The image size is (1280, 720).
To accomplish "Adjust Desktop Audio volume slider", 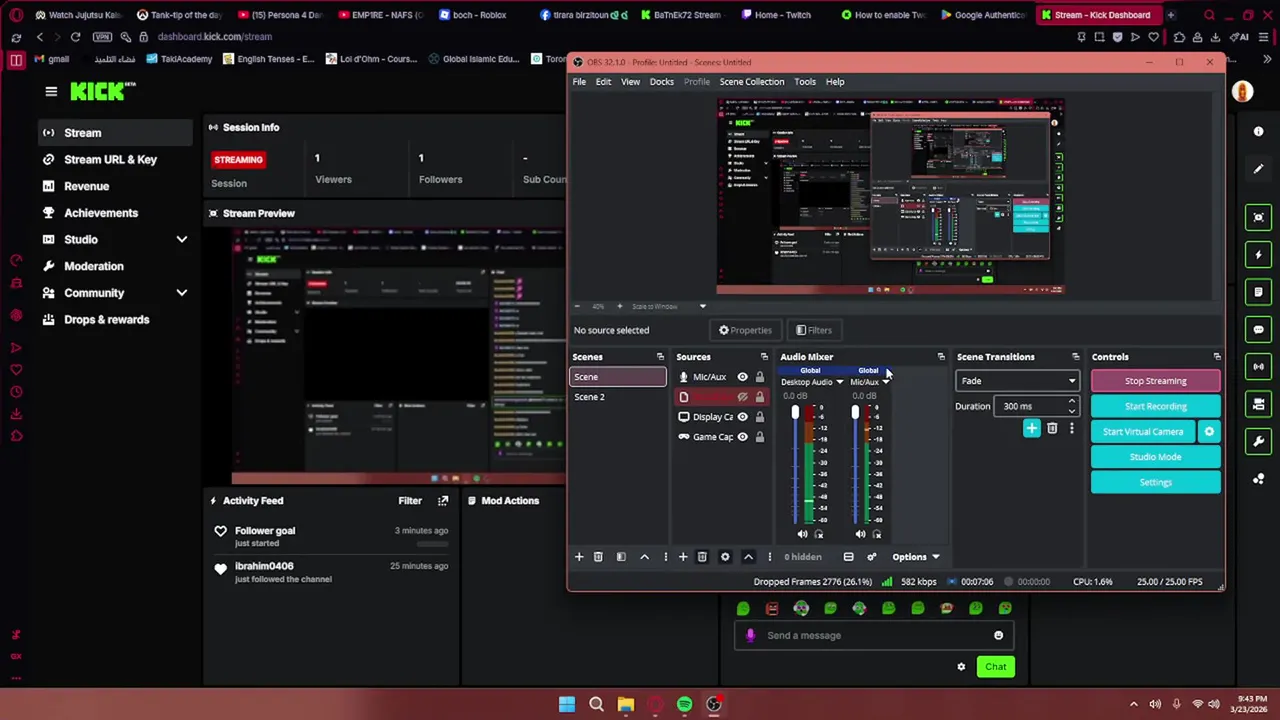I will 796,412.
